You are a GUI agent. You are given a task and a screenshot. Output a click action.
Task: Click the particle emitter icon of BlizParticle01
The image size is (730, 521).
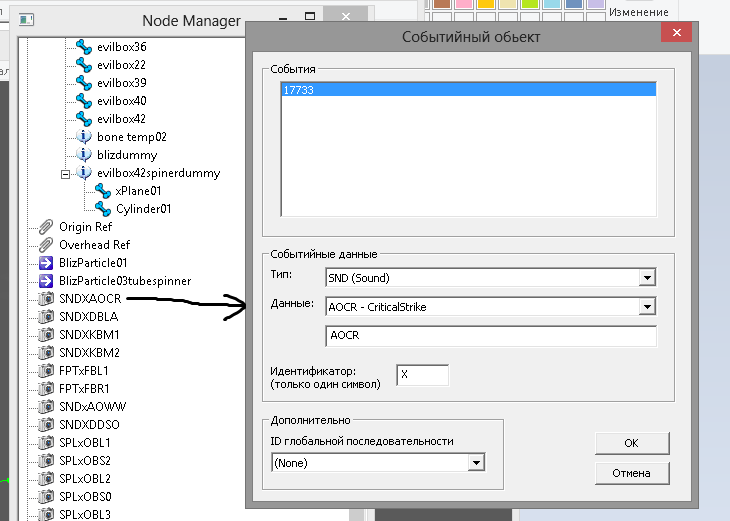tap(46, 263)
